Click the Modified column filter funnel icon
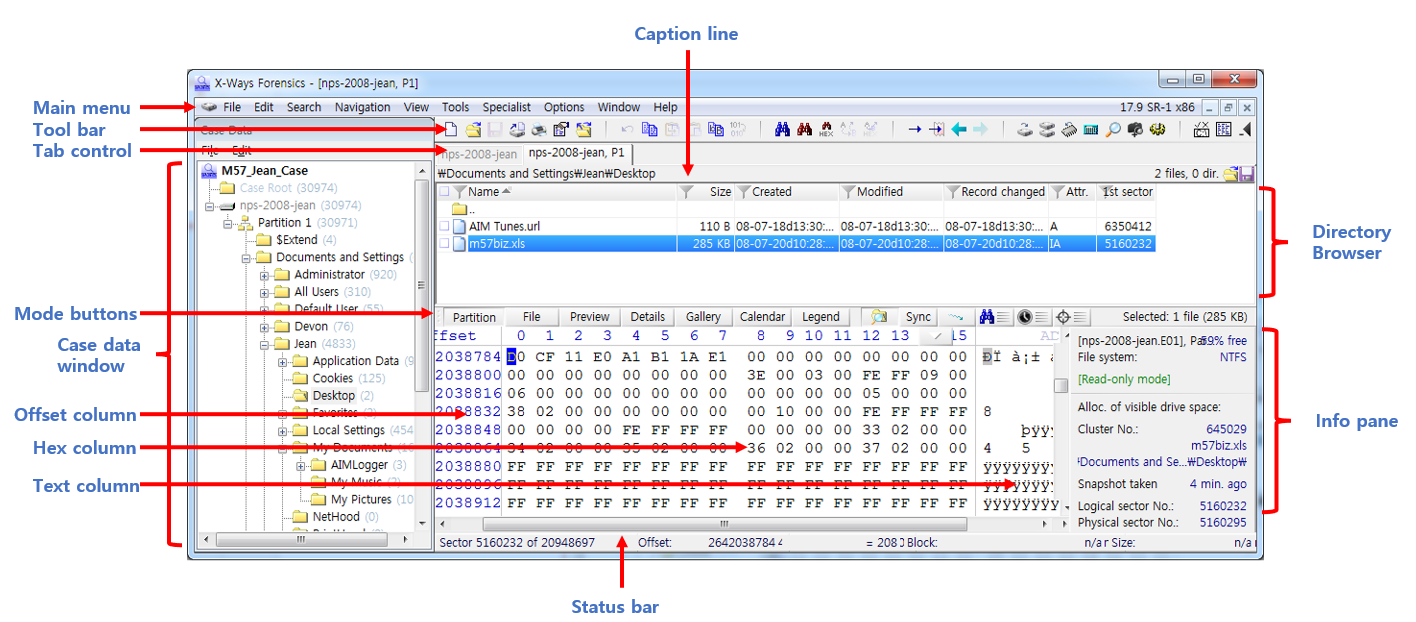 (848, 192)
